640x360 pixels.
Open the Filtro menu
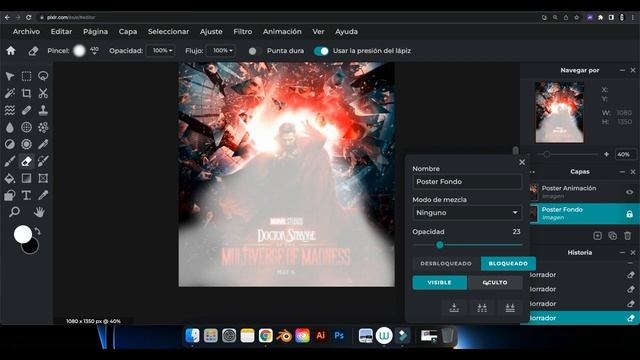tap(243, 31)
